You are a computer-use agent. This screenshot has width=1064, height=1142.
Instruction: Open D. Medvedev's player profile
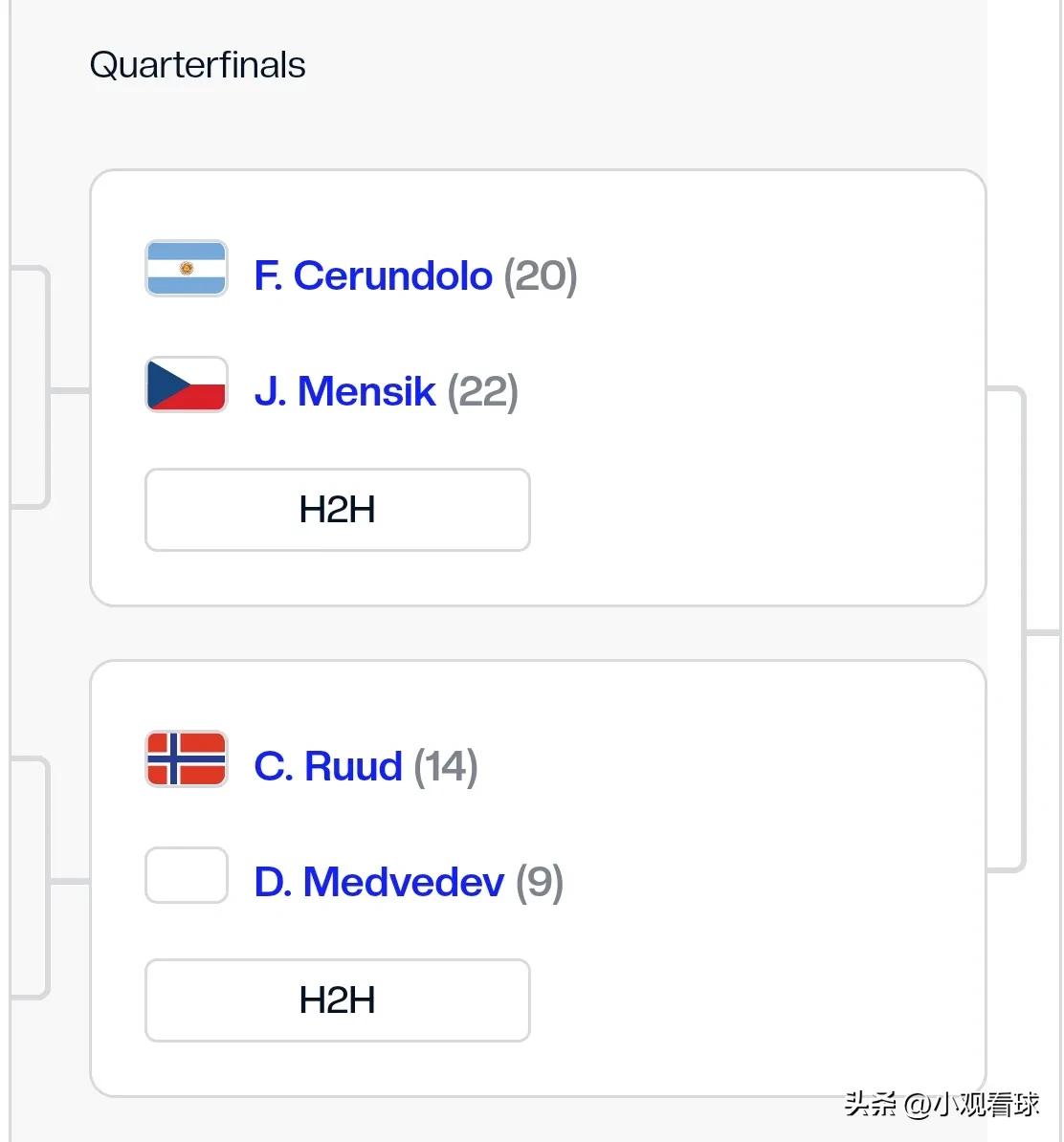pos(379,881)
